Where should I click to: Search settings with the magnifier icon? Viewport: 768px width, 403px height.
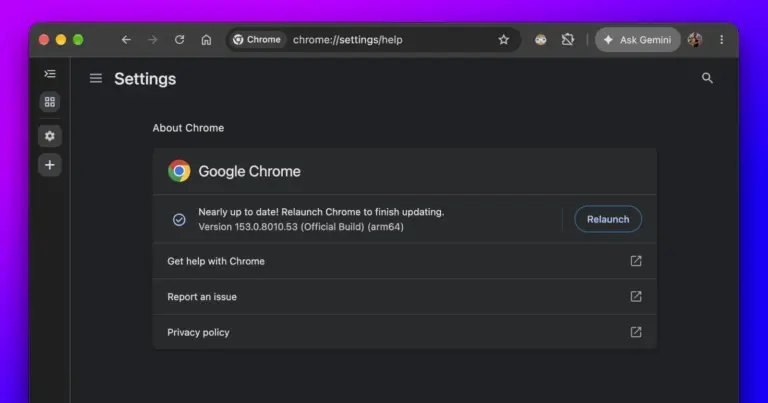point(707,78)
